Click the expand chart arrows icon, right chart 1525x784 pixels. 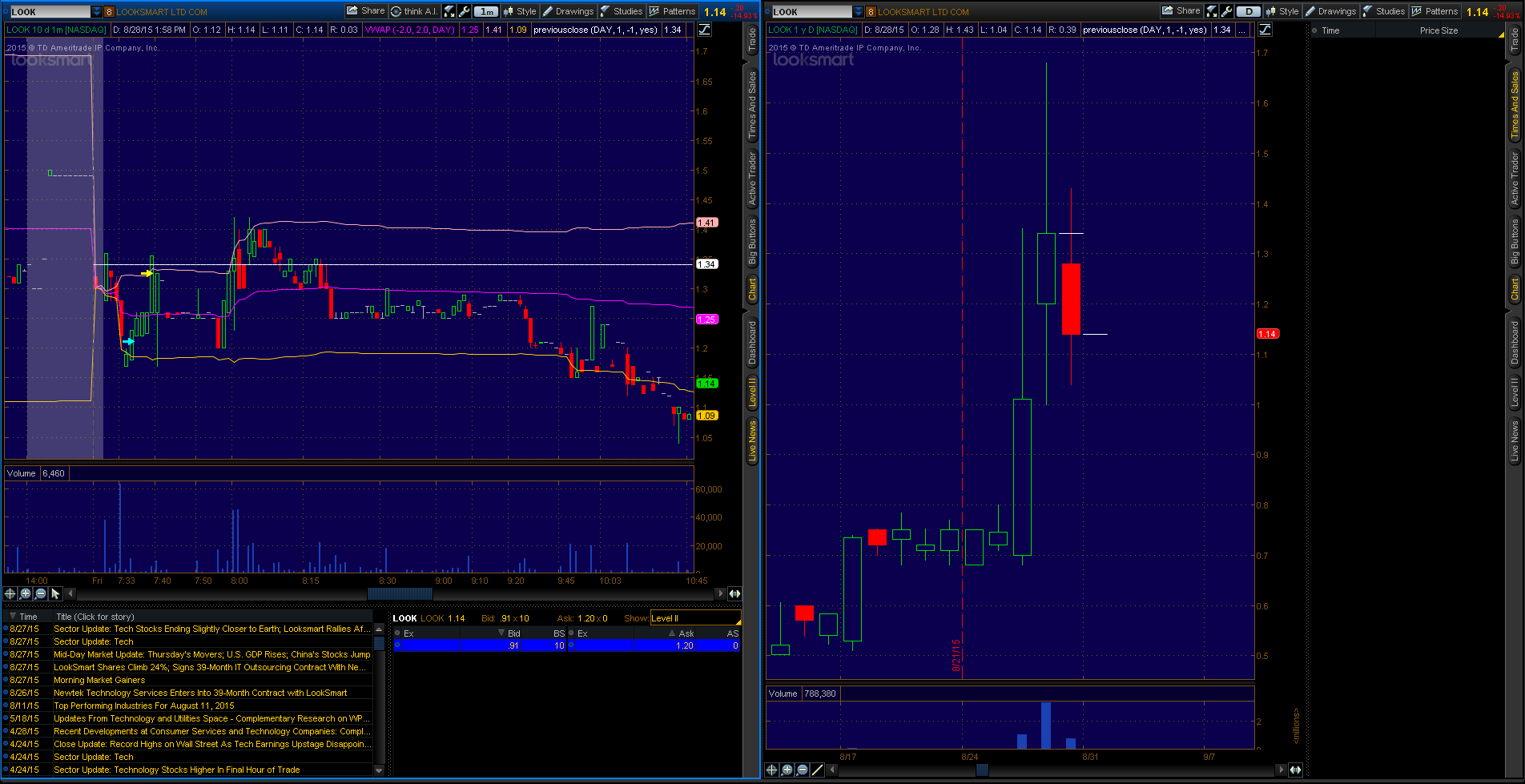[x=1211, y=11]
